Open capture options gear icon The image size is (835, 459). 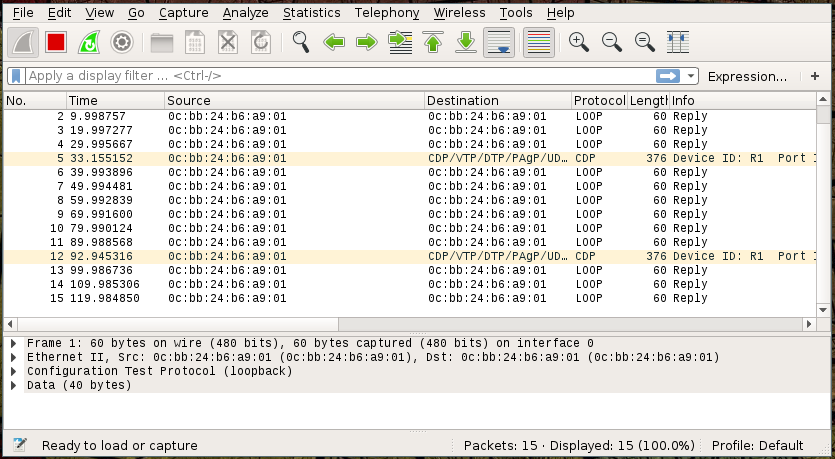(122, 42)
